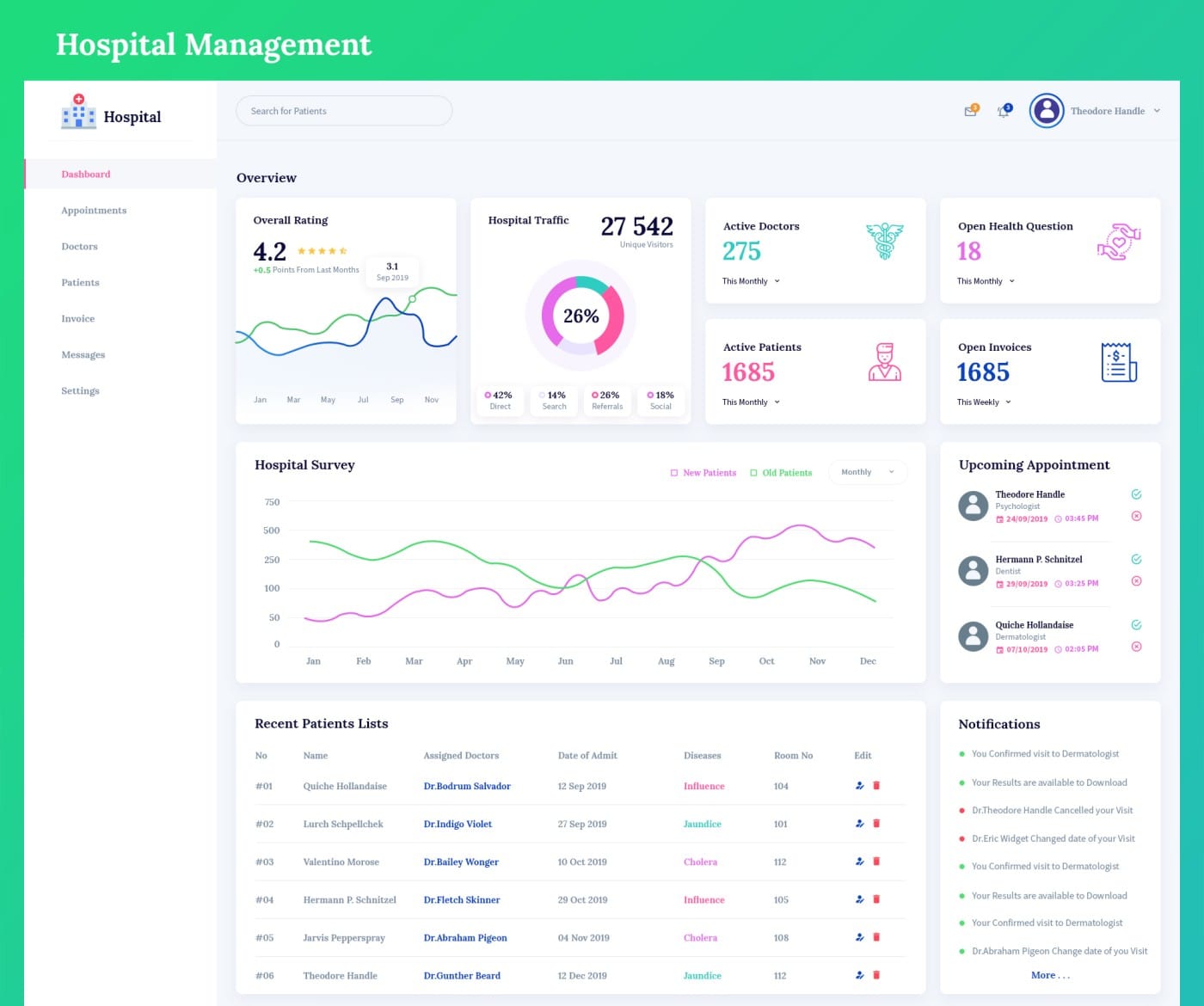Edit patient row #05 Jarvis Pepperspray
Image resolution: width=1204 pixels, height=1006 pixels.
(859, 937)
